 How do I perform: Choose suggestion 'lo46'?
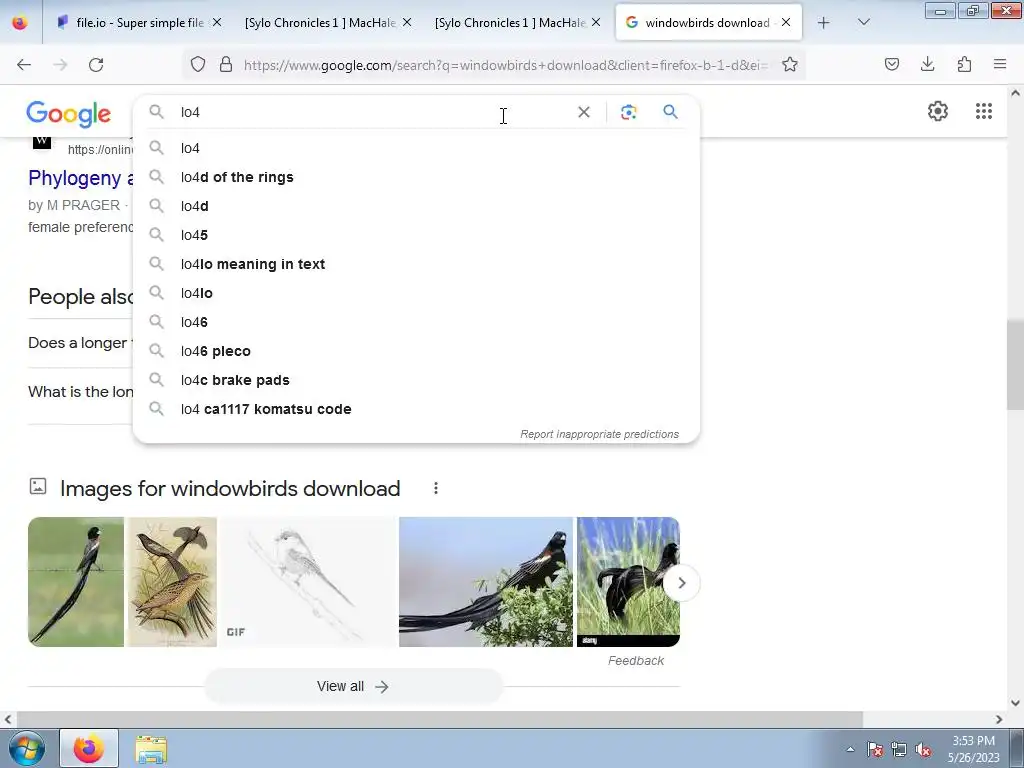click(x=416, y=322)
